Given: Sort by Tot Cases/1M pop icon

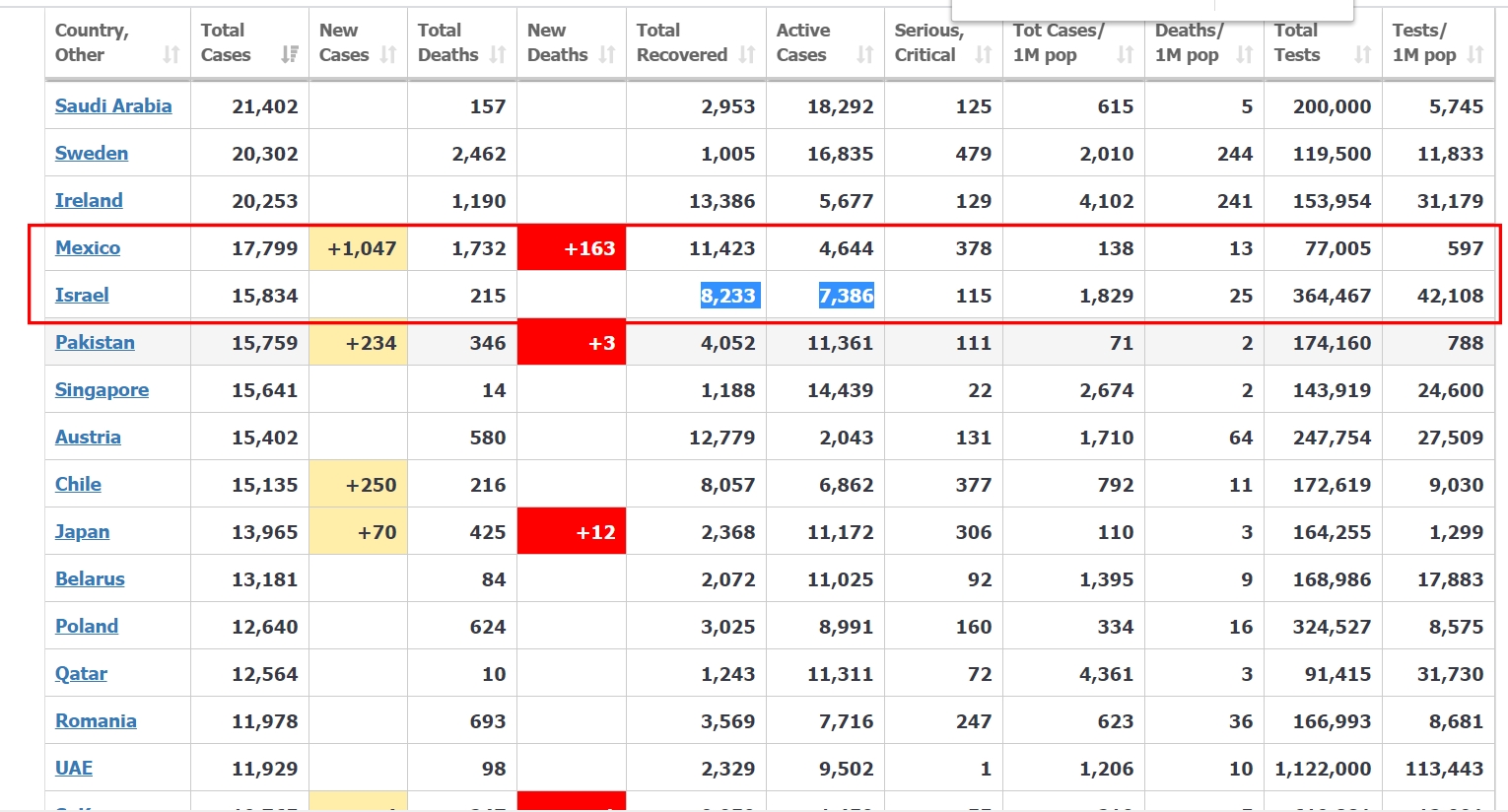Looking at the screenshot, I should click(1126, 55).
